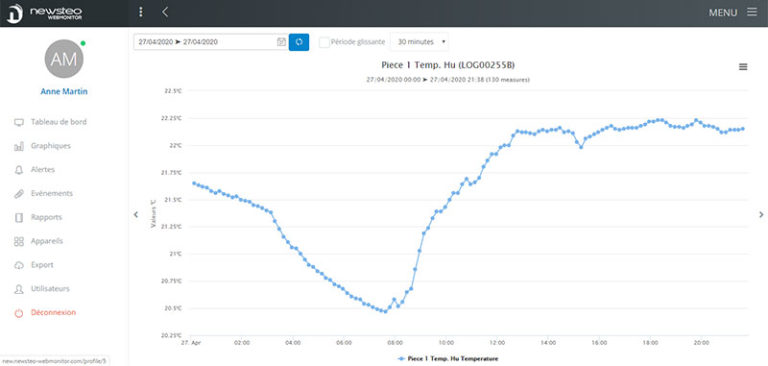Click the three-dot vertical options icon
Image resolution: width=768 pixels, height=366 pixels.
click(141, 12)
